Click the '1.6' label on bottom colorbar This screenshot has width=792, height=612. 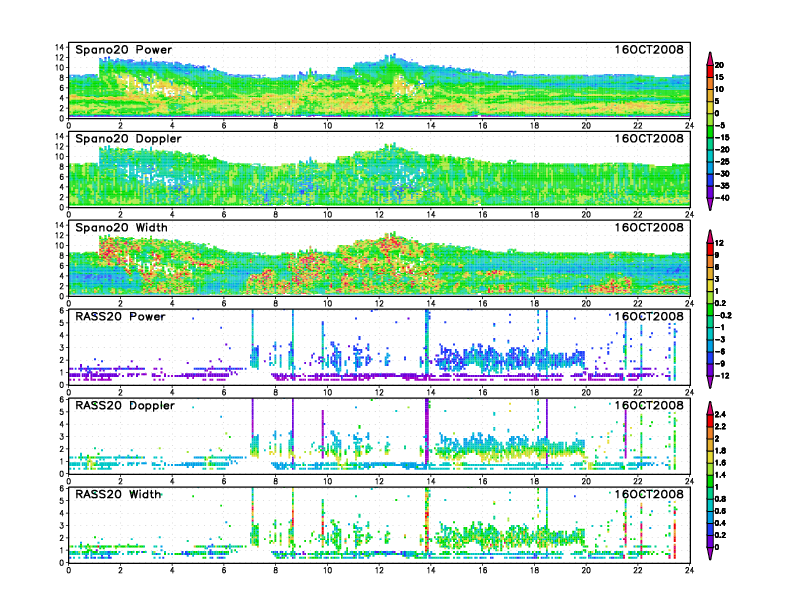coord(720,463)
